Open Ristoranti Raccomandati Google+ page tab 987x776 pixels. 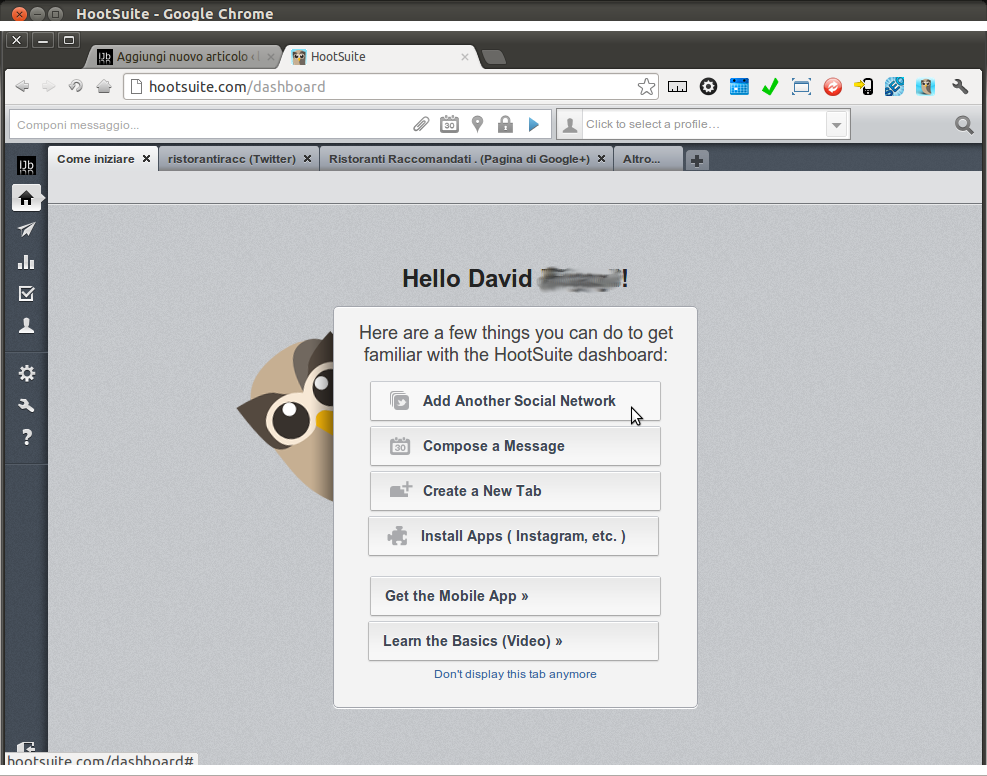(x=460, y=159)
